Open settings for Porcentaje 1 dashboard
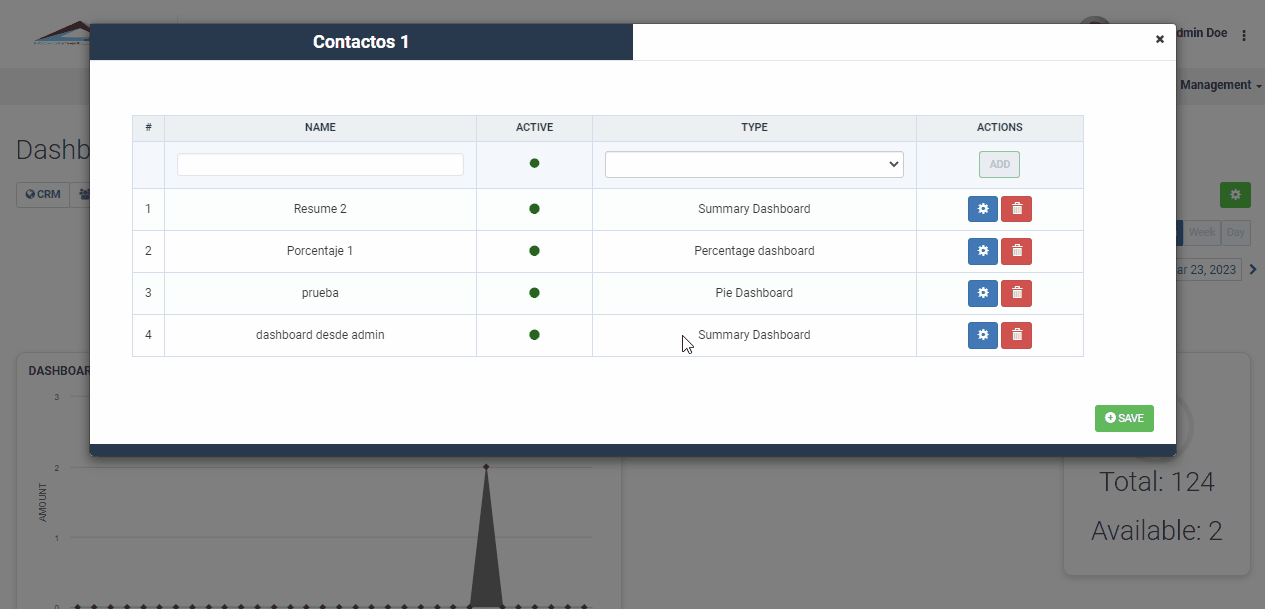Screen dimensions: 1265x609 pyautogui.click(x=982, y=251)
